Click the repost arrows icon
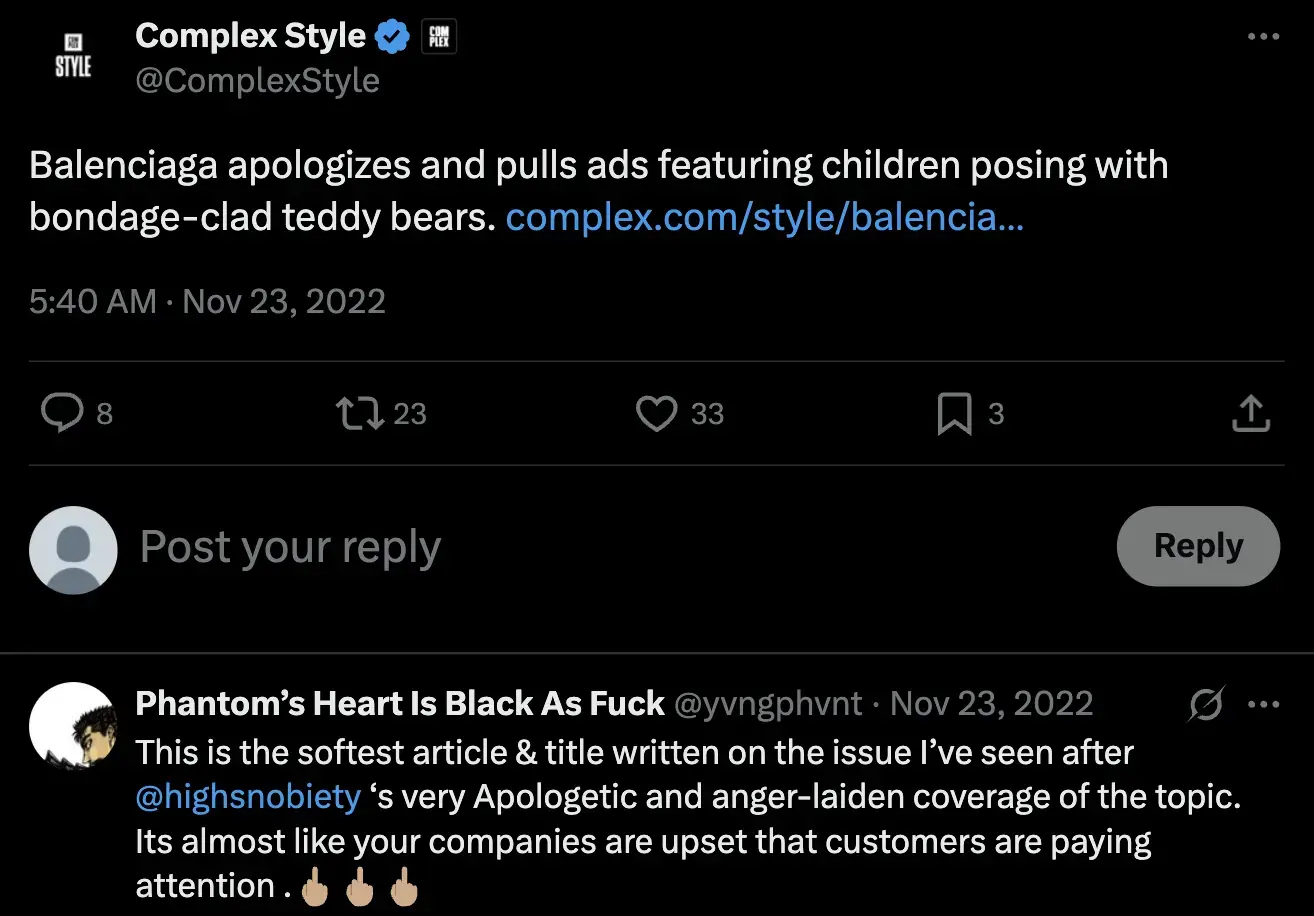 [x=359, y=414]
